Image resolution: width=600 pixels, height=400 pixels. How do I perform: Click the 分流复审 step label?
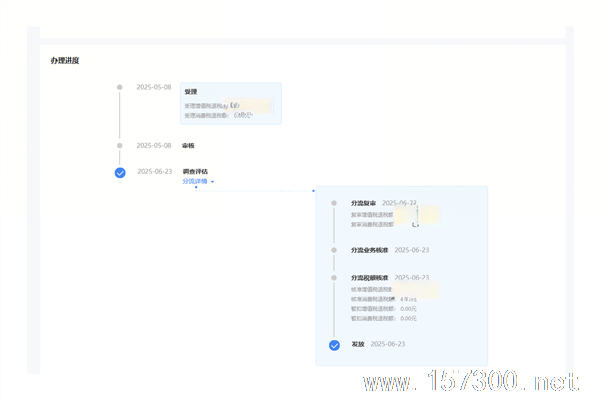[x=364, y=203]
